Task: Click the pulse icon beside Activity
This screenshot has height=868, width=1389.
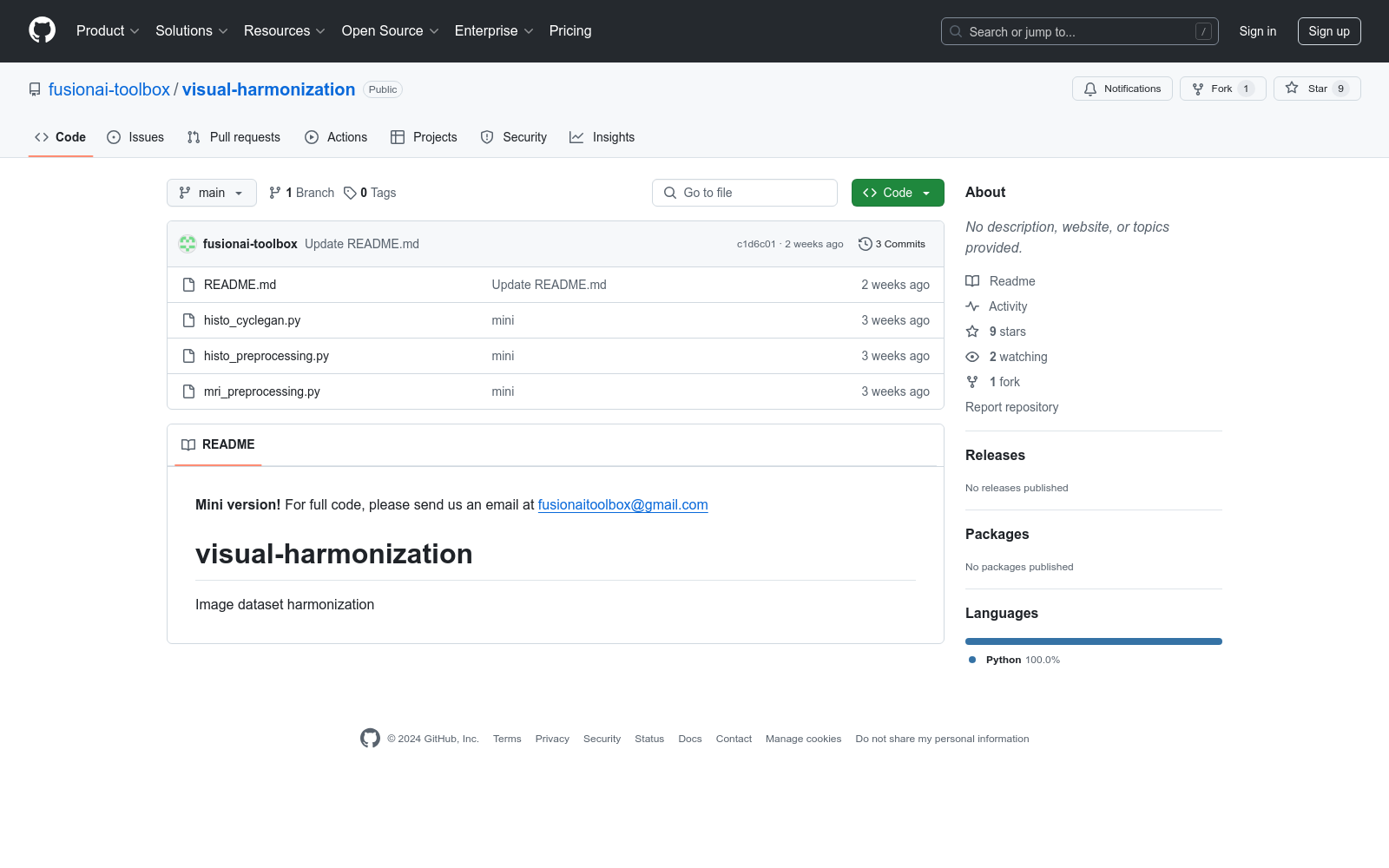Action: pyautogui.click(x=972, y=306)
